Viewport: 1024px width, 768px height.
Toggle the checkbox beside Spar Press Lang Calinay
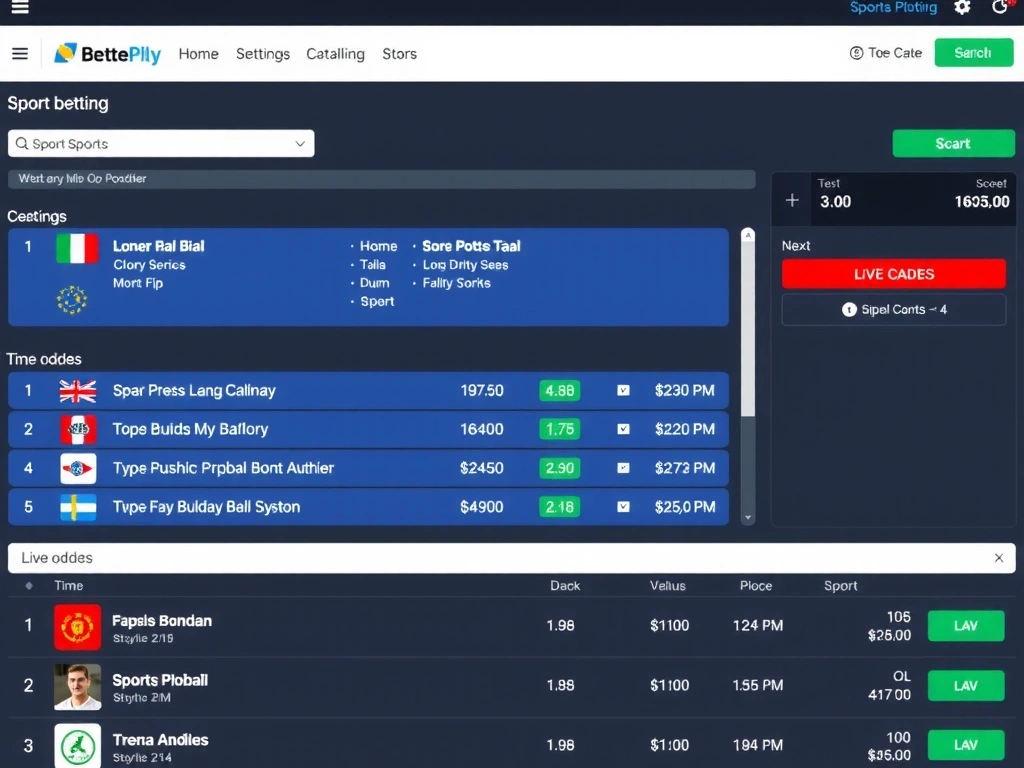[624, 391]
